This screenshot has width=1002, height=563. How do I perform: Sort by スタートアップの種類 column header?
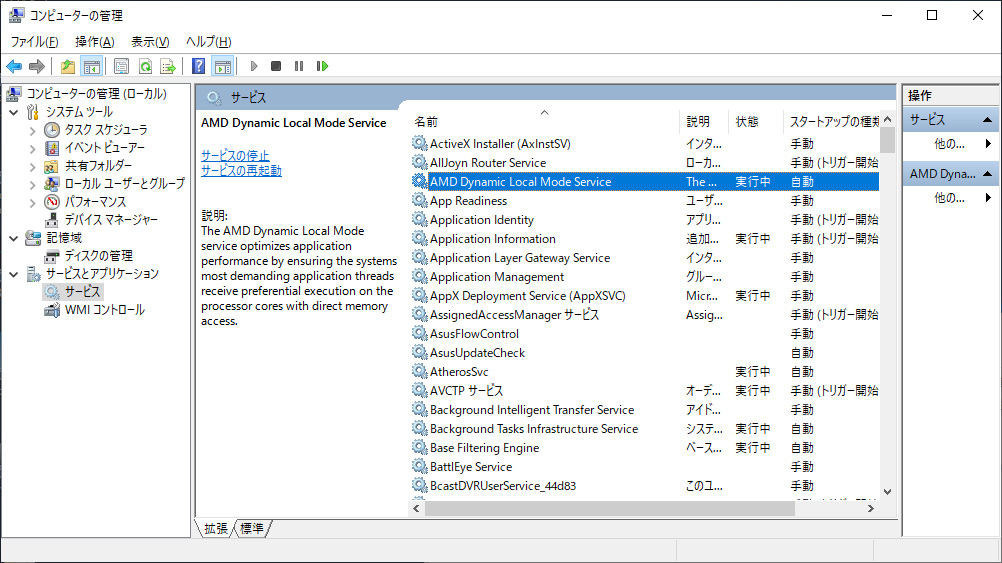(x=831, y=121)
